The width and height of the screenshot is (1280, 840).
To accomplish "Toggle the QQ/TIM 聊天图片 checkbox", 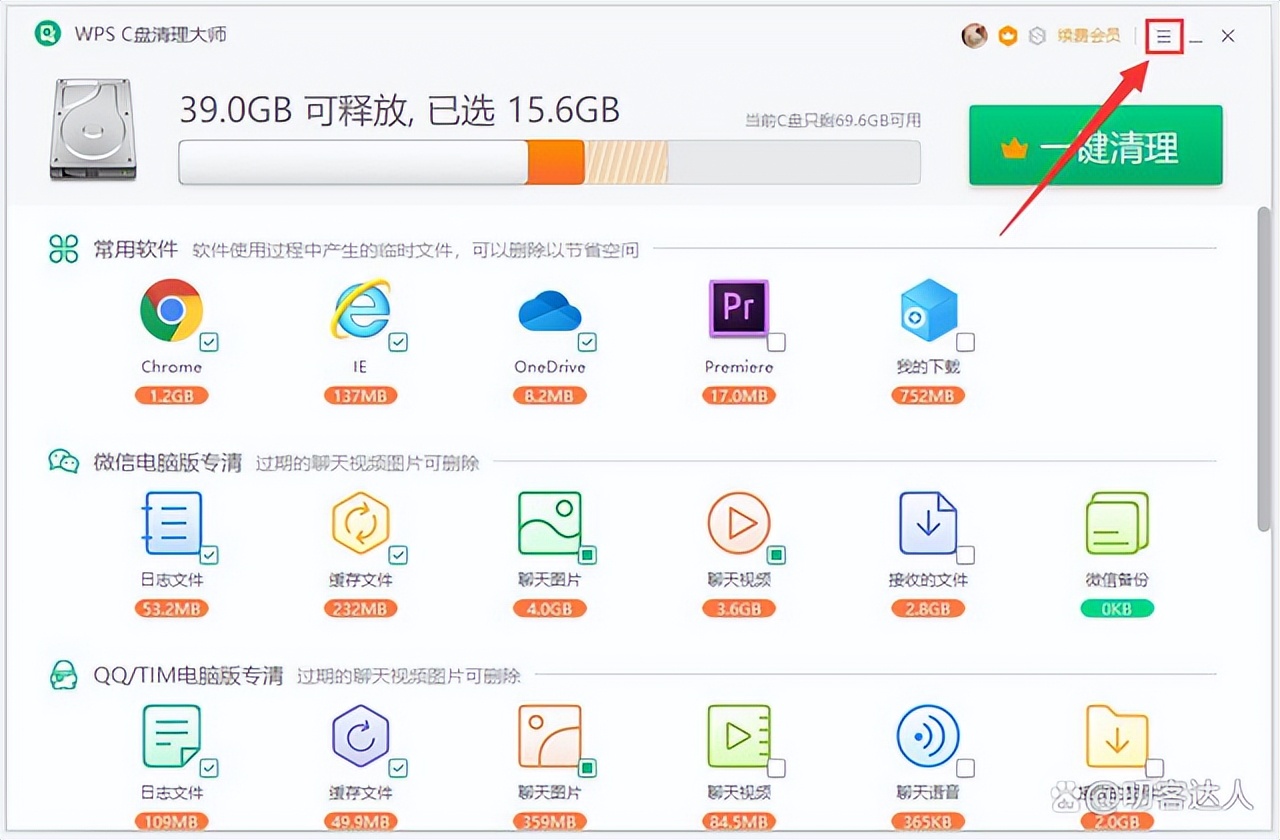I will (x=587, y=768).
